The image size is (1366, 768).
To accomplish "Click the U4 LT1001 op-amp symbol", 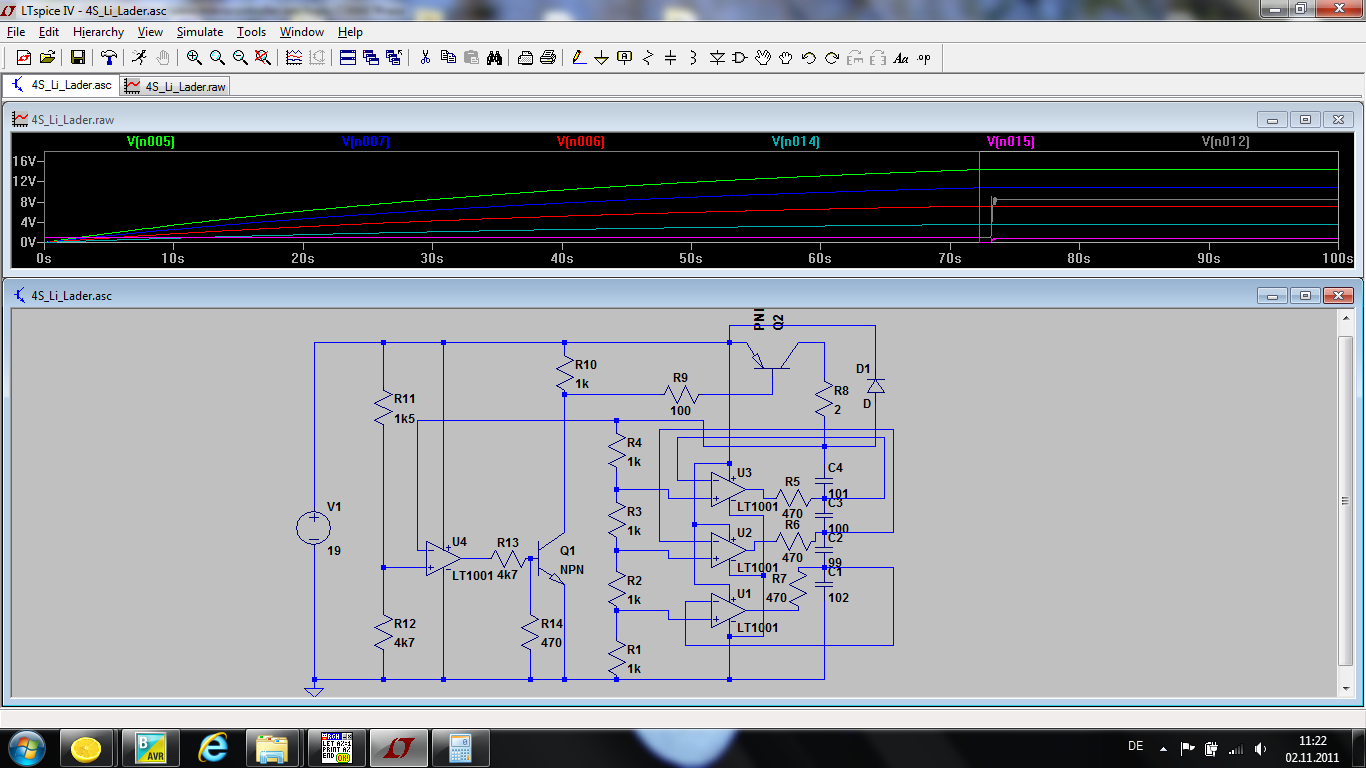I will click(441, 559).
